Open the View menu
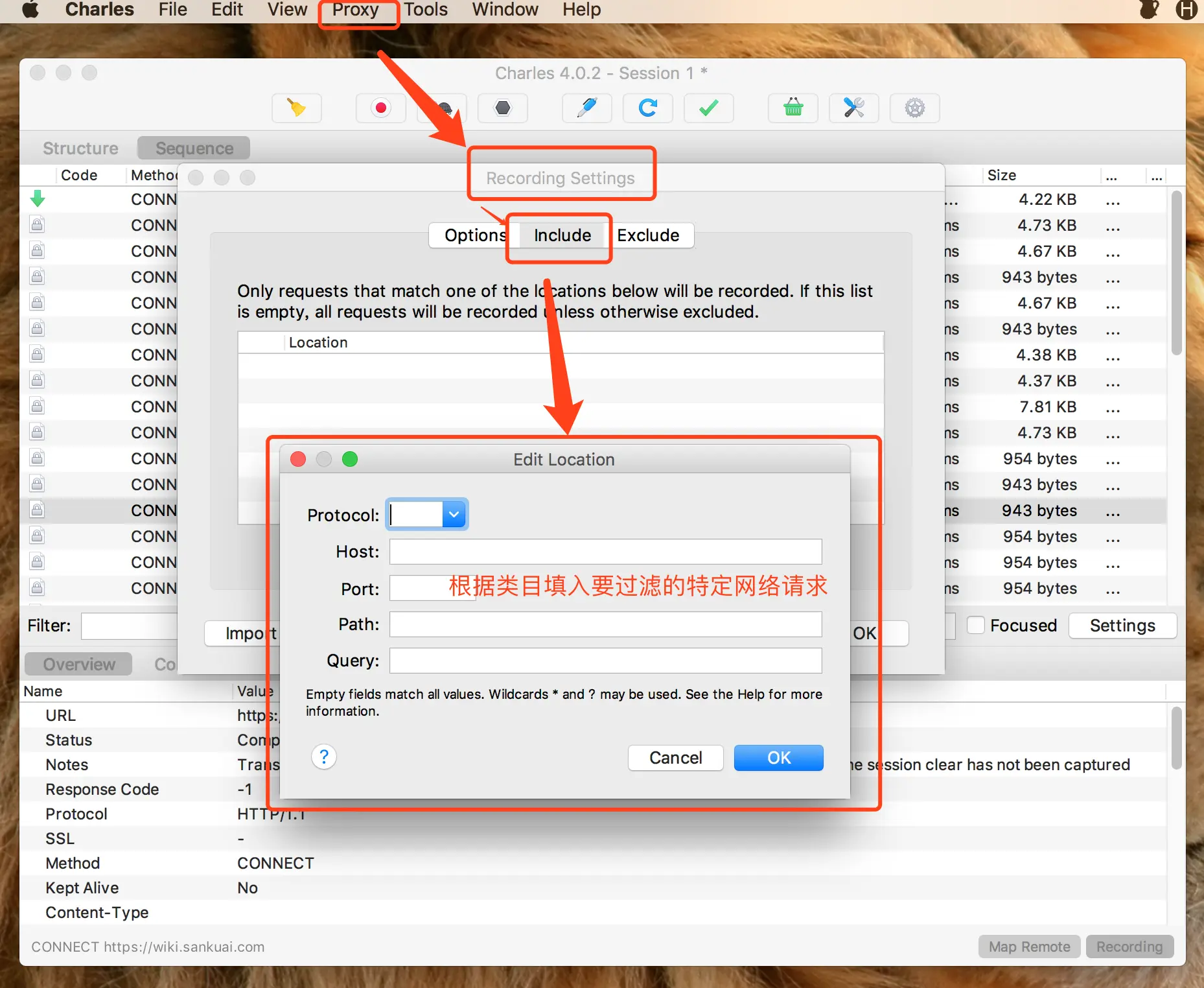Viewport: 1204px width, 988px height. [x=287, y=10]
